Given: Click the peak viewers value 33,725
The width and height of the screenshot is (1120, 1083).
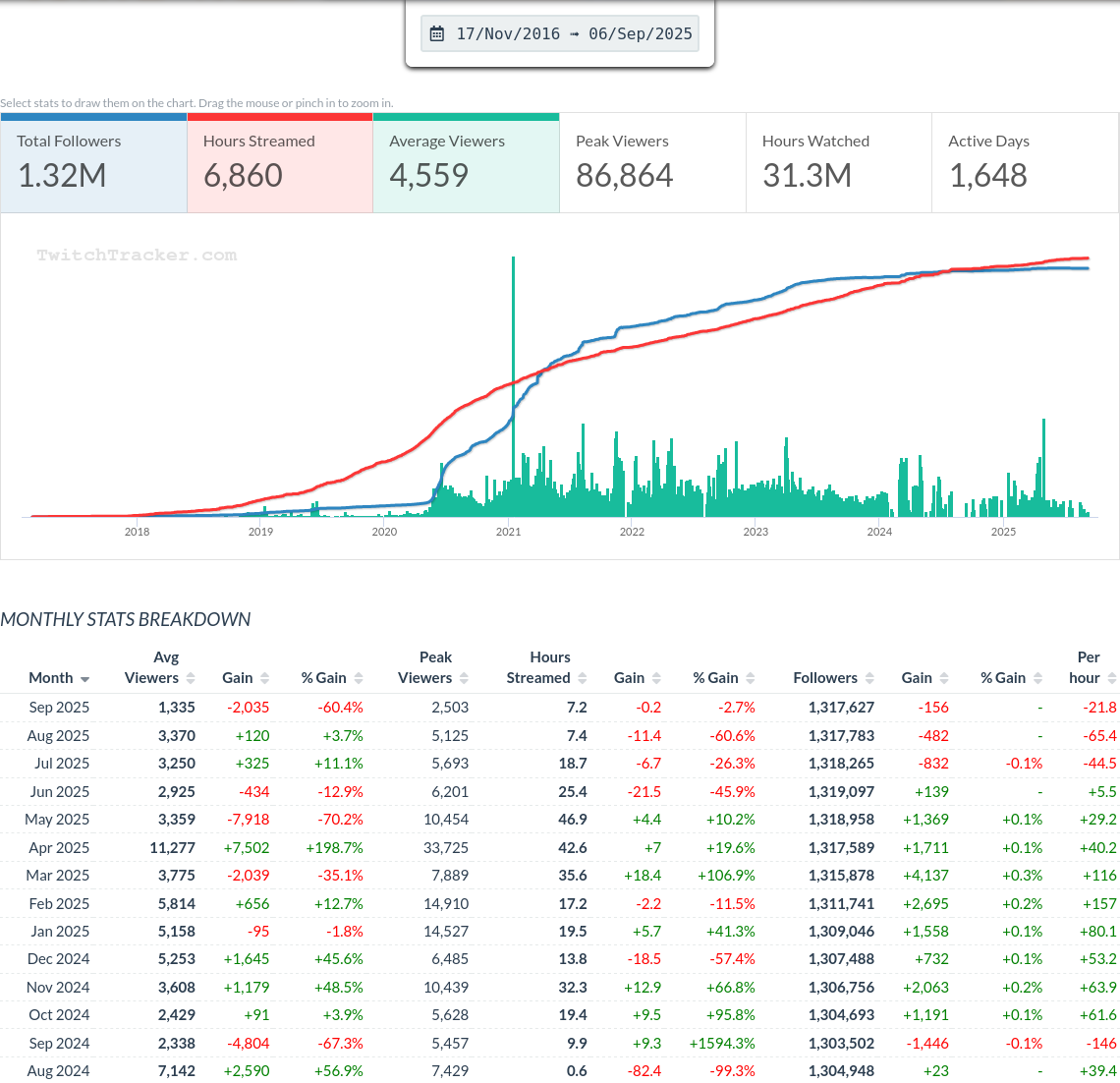Looking at the screenshot, I should [446, 848].
